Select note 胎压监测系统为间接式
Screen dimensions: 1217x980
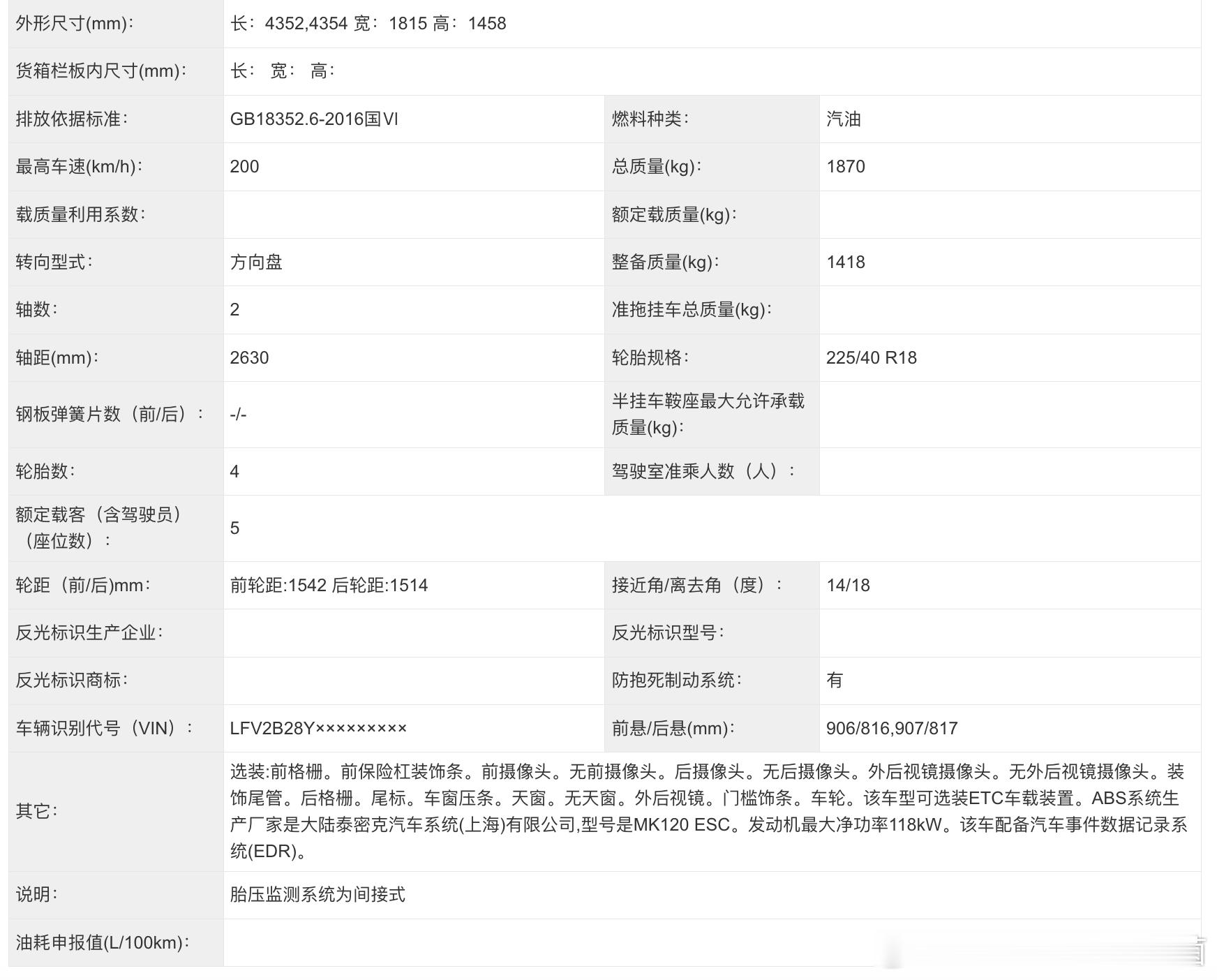318,895
